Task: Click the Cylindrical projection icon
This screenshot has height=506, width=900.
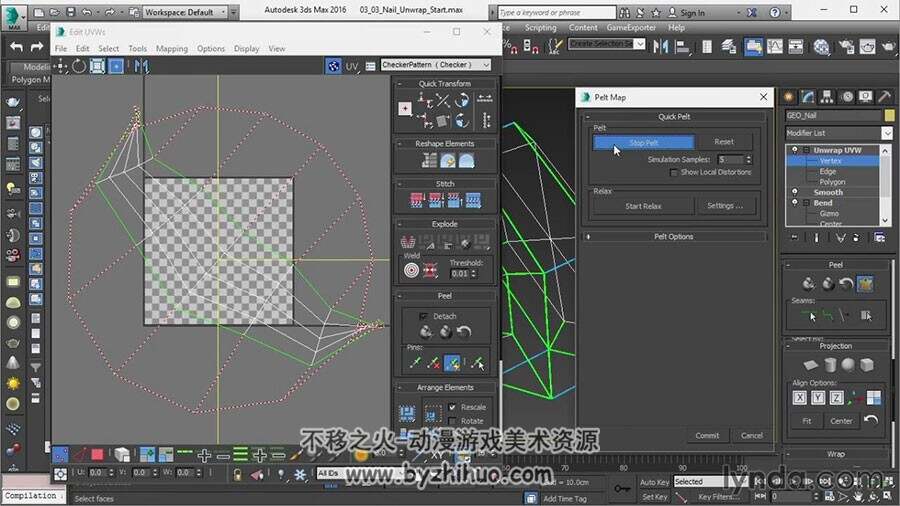Action: click(x=830, y=365)
